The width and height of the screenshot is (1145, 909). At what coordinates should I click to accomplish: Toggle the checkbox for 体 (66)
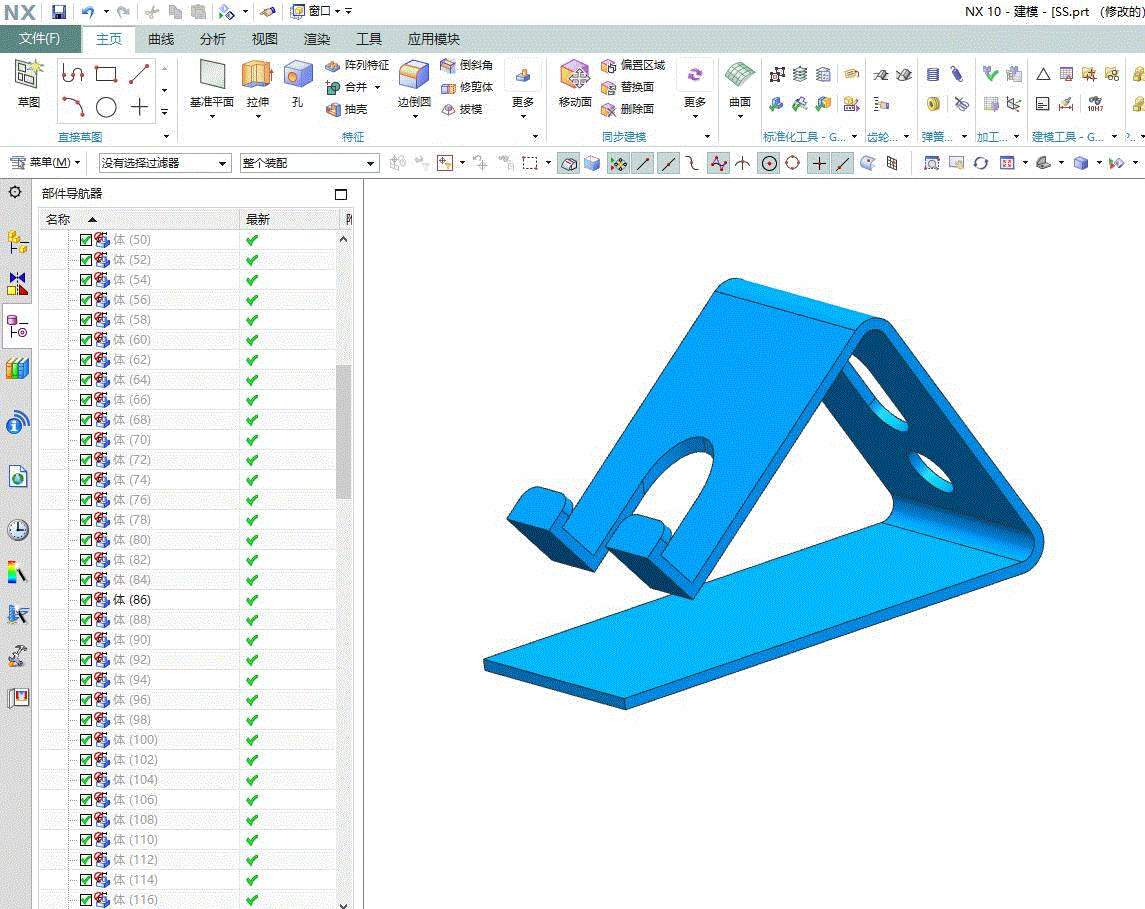tap(85, 399)
